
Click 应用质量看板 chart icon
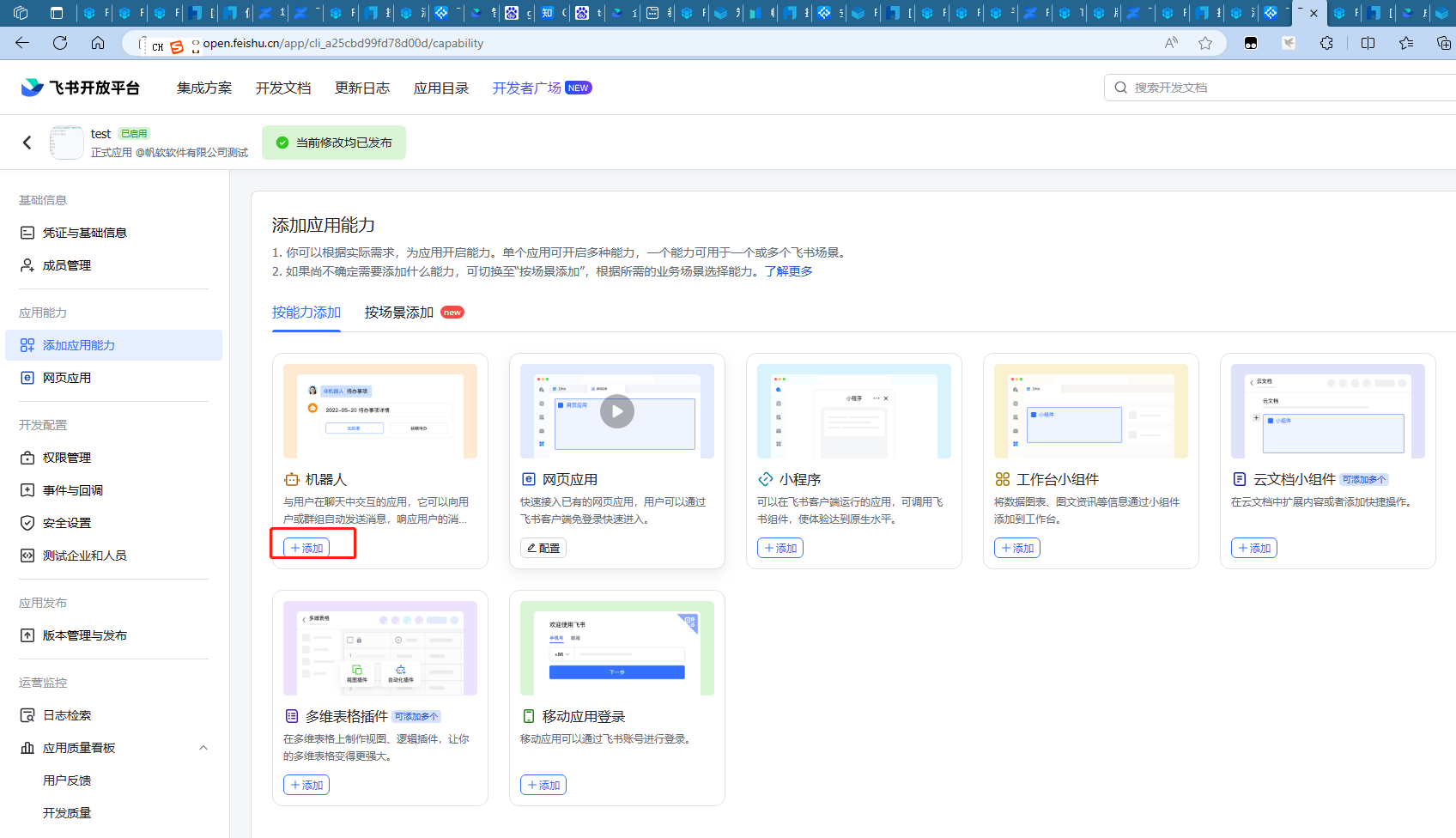pos(27,748)
